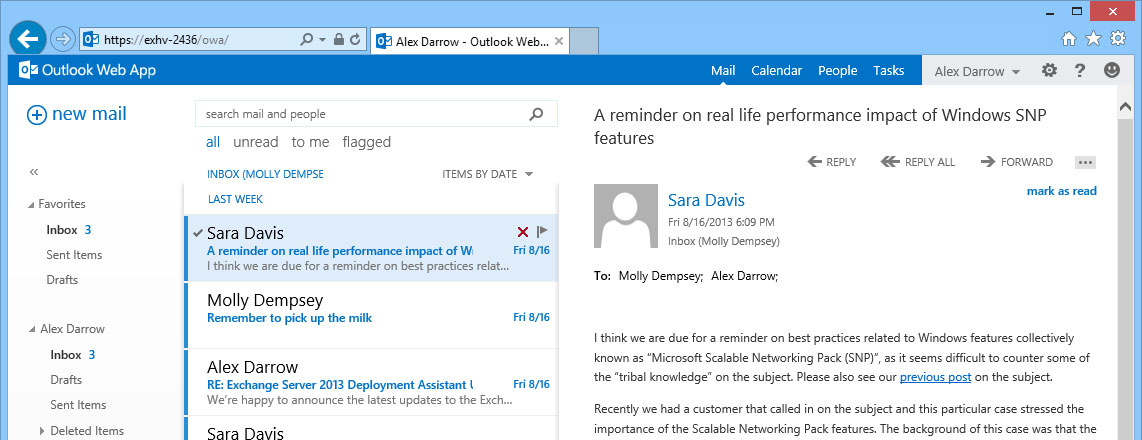Open the Tasks section

tap(889, 71)
